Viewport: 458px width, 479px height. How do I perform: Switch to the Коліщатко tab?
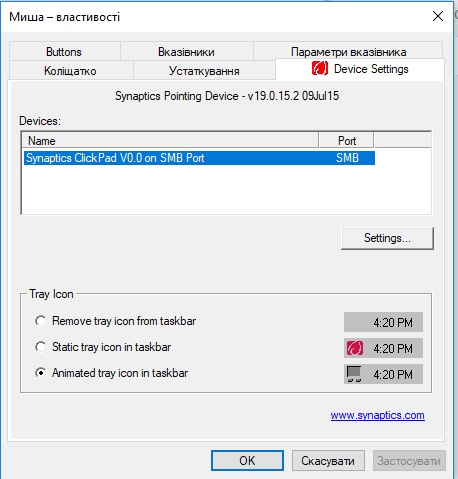70,70
